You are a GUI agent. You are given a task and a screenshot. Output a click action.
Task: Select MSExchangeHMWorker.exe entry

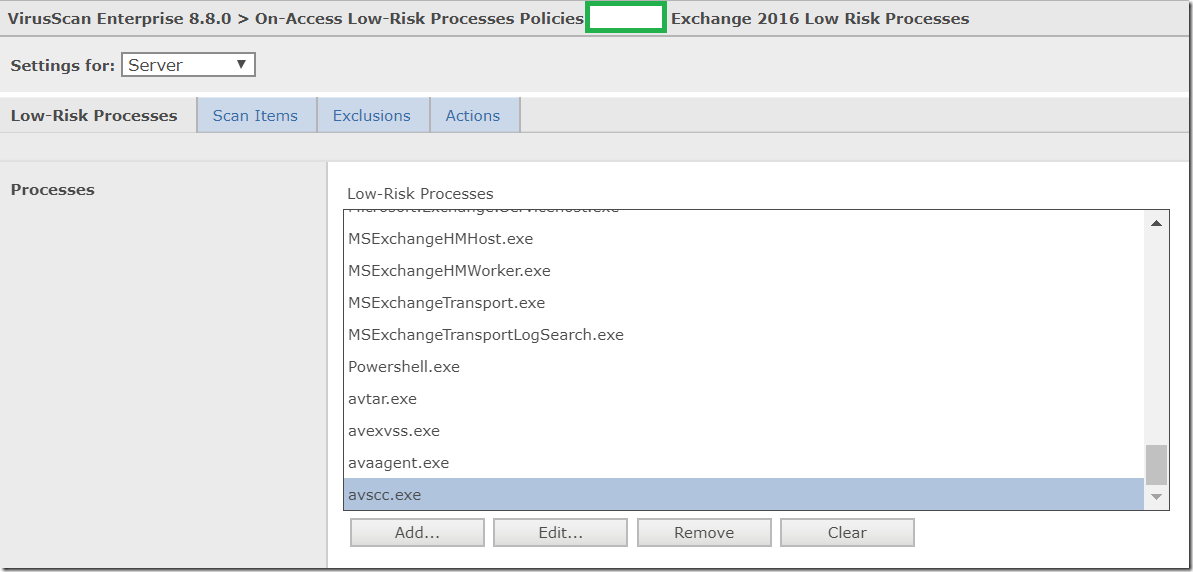coord(743,271)
